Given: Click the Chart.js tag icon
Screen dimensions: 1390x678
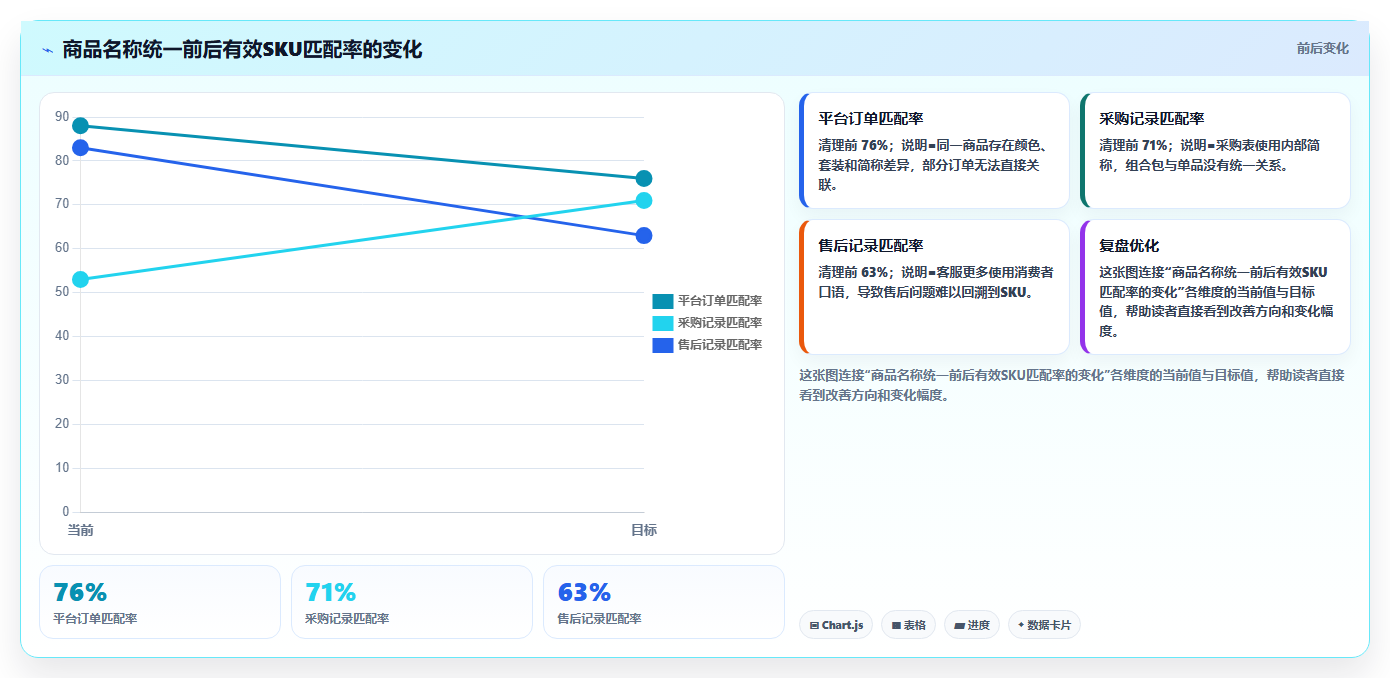Looking at the screenshot, I should 814,626.
